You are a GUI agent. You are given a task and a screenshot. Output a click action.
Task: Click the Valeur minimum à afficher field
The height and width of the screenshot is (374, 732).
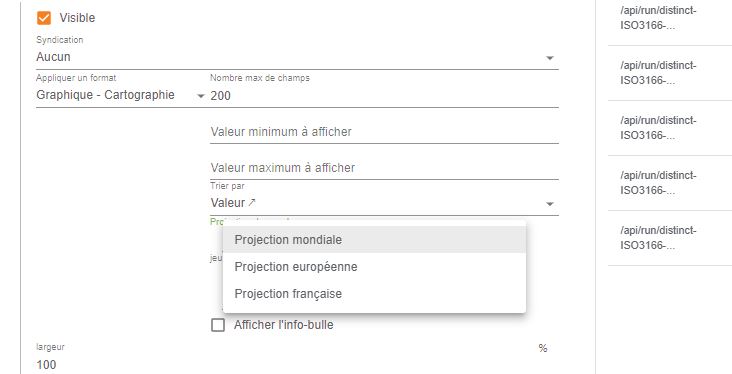[384, 132]
